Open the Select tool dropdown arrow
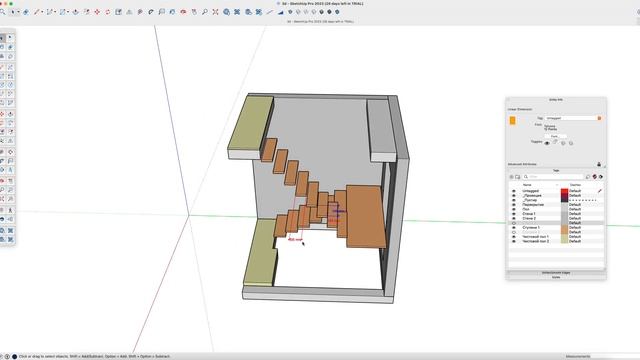This screenshot has width=640, height=360. pyautogui.click(x=18, y=12)
